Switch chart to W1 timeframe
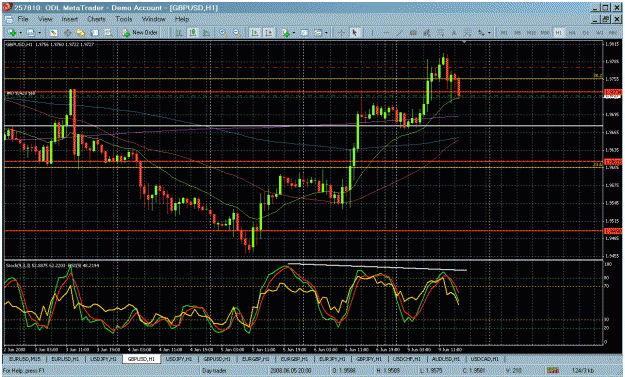625x377 pixels. [x=599, y=33]
